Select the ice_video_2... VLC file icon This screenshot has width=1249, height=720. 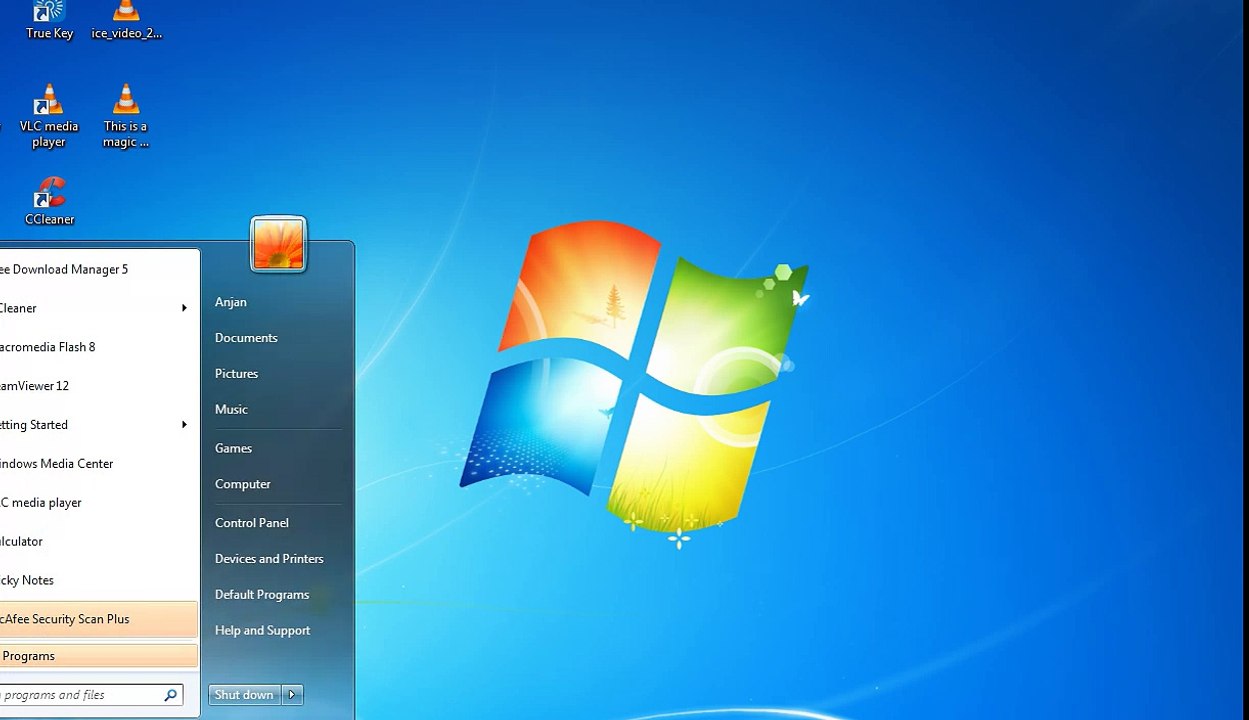(x=126, y=20)
